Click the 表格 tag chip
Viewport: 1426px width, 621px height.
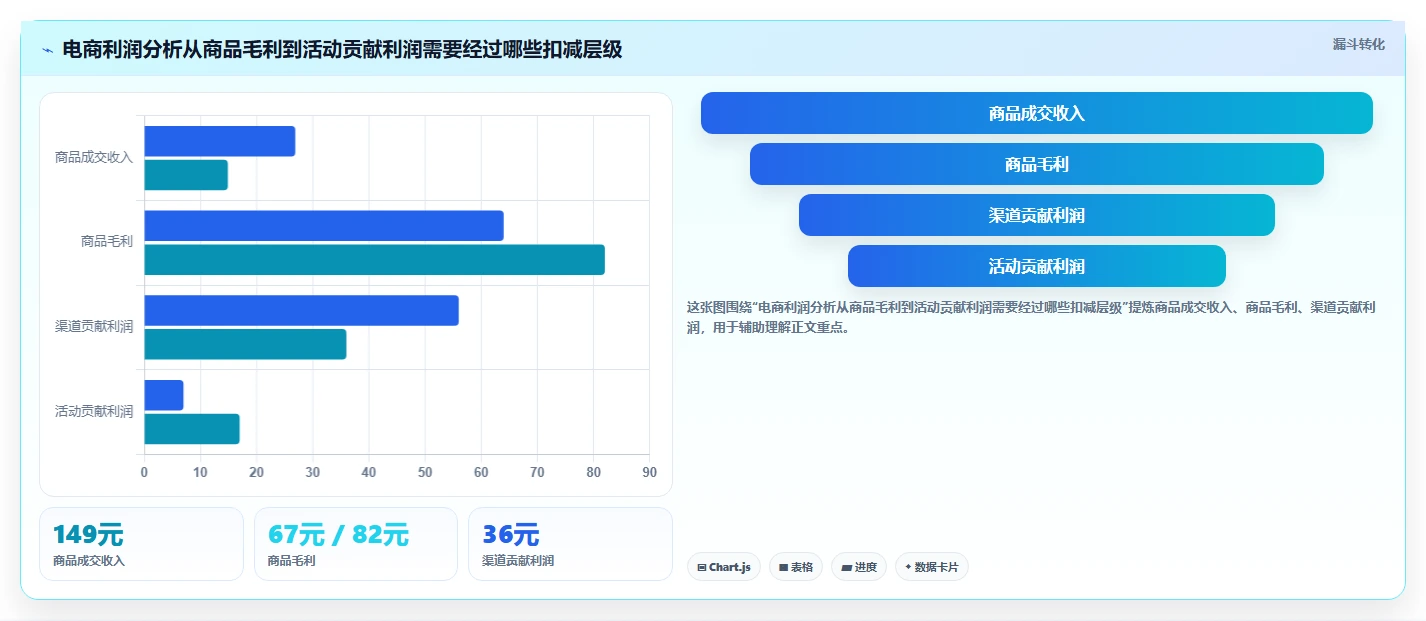tap(796, 567)
